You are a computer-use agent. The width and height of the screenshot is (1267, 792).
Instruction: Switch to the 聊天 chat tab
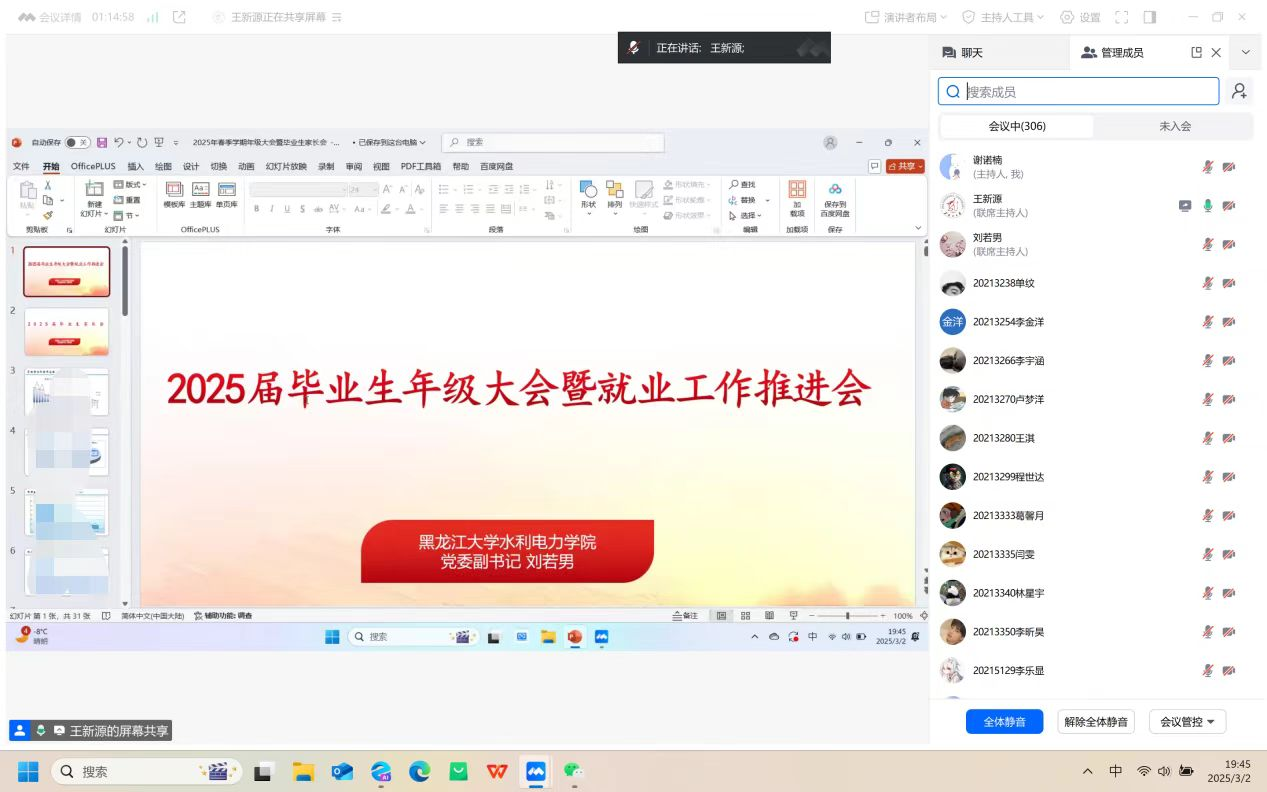(x=963, y=52)
